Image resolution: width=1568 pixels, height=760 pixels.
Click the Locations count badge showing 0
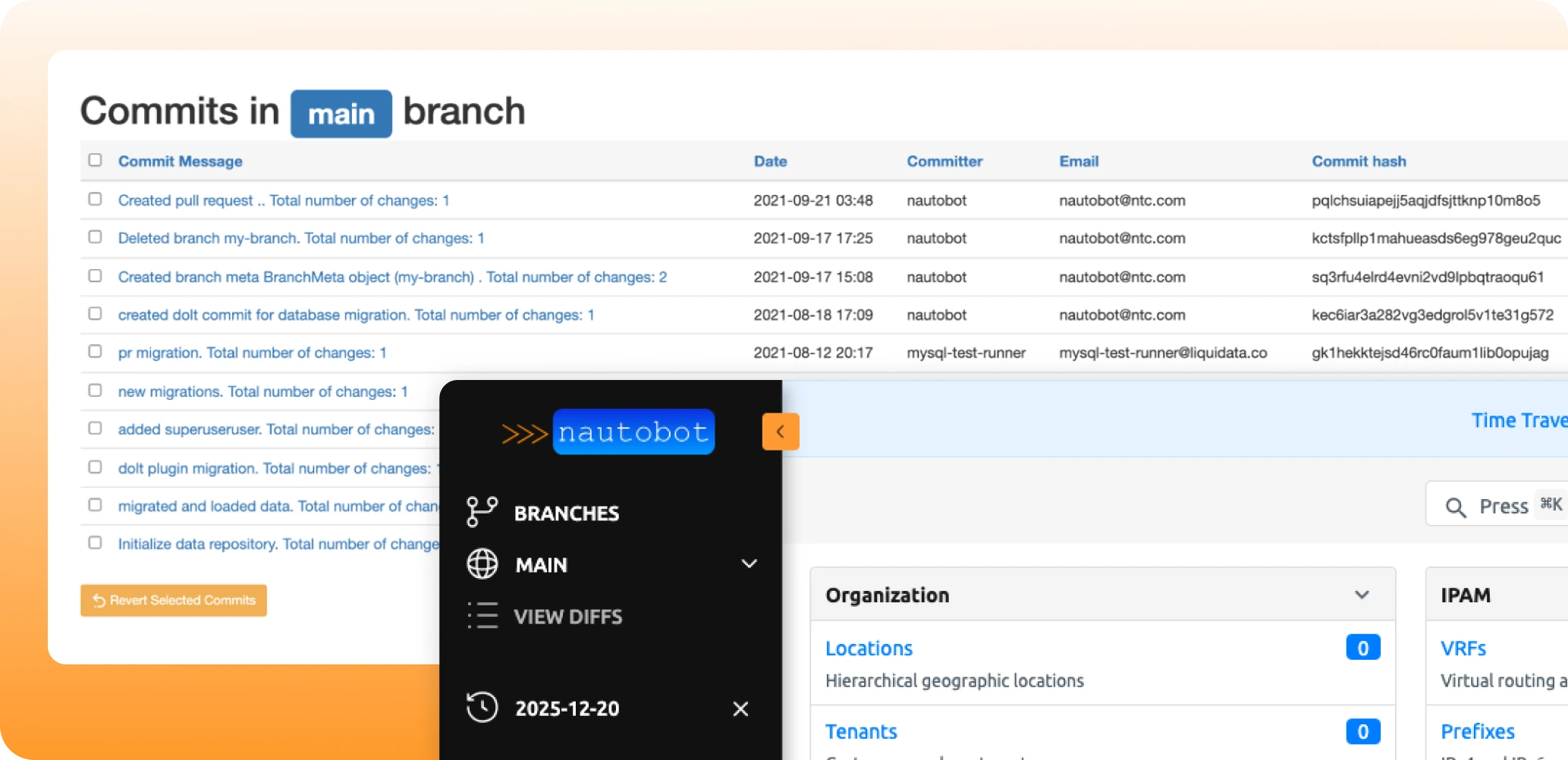click(1362, 648)
